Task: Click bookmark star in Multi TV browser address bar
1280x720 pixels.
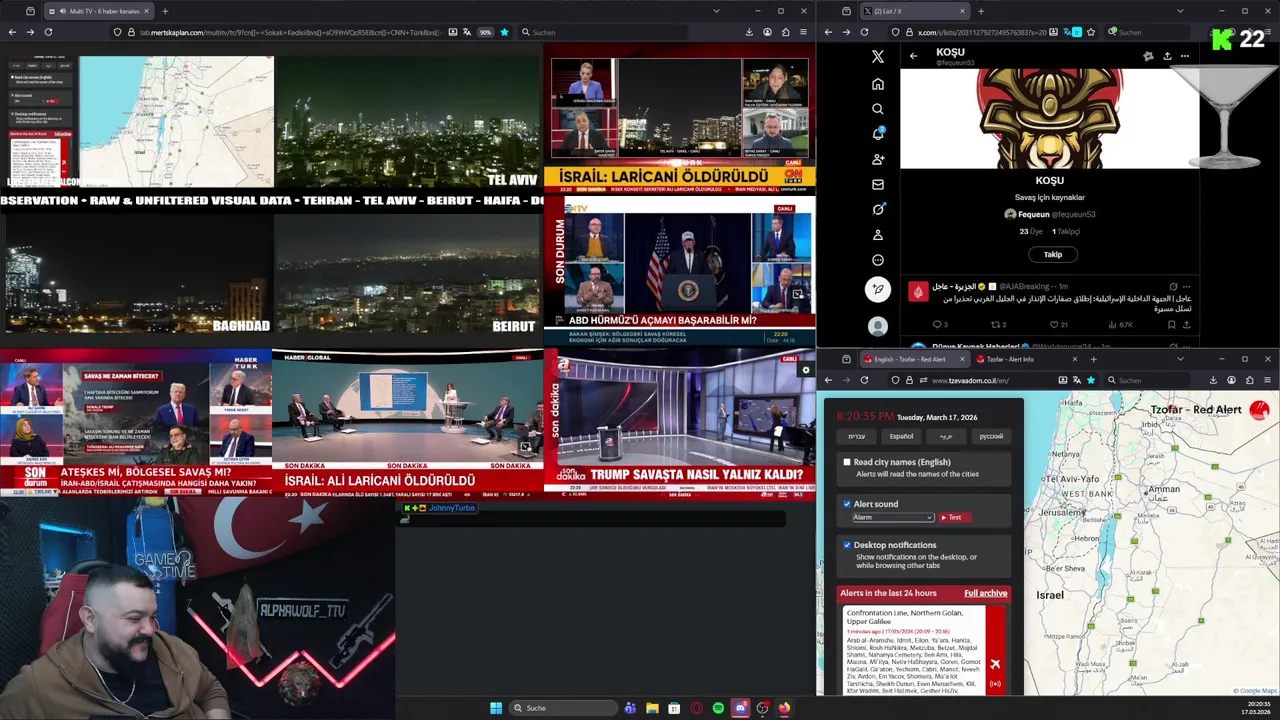Action: click(x=504, y=32)
